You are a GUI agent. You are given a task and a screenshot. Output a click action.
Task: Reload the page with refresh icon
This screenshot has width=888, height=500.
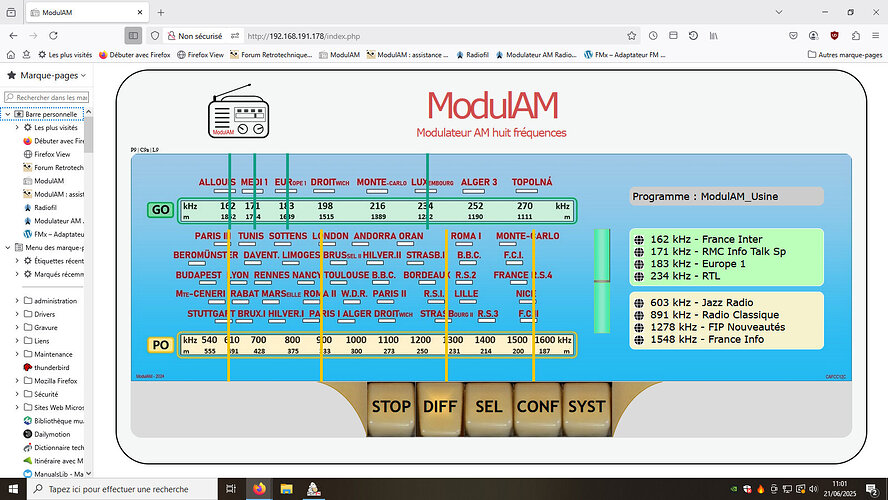point(53,36)
